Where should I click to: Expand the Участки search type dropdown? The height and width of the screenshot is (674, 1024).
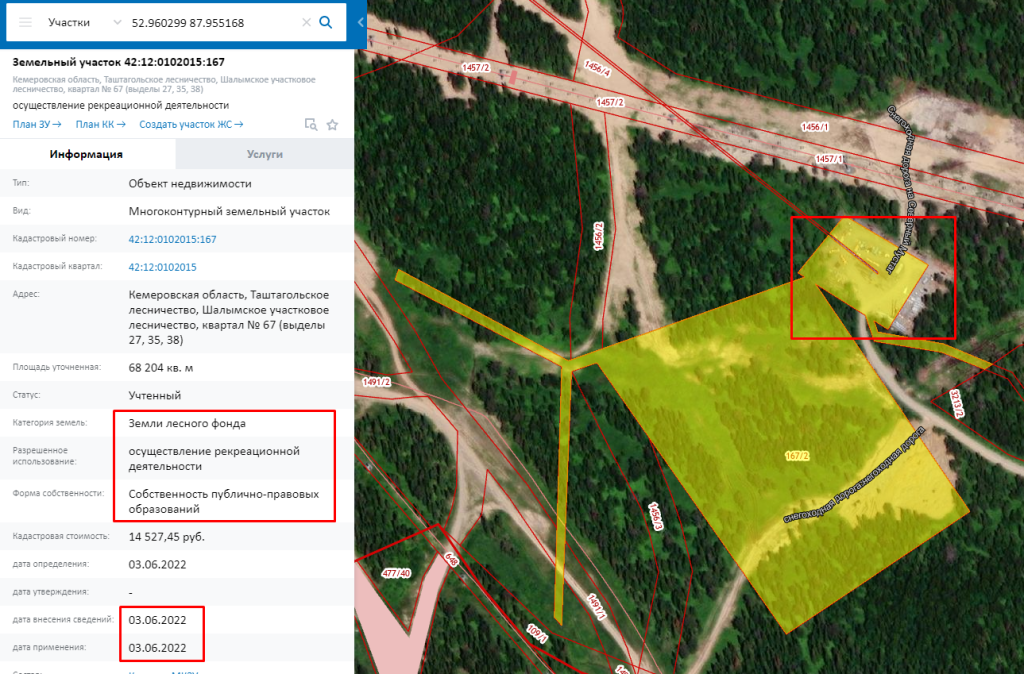point(85,22)
